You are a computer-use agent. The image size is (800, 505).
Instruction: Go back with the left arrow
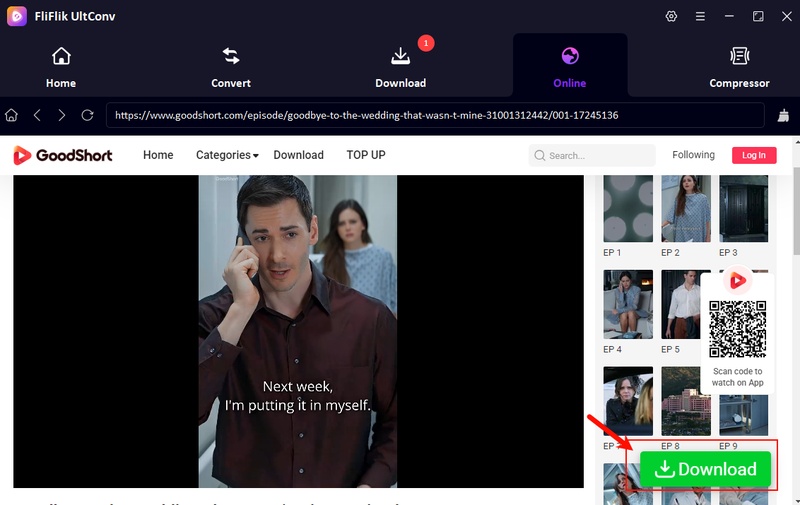point(37,115)
